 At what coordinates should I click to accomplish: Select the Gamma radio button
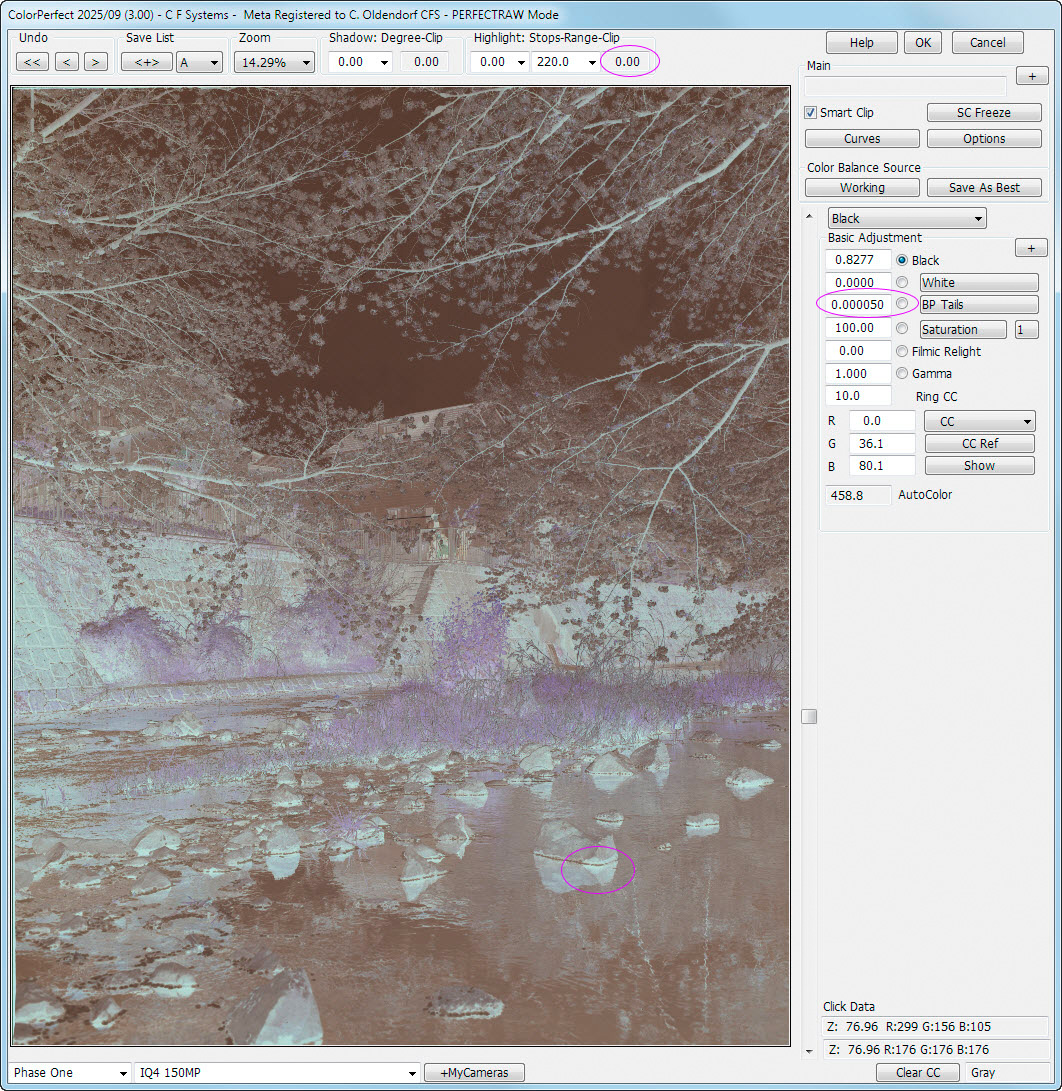tap(902, 374)
